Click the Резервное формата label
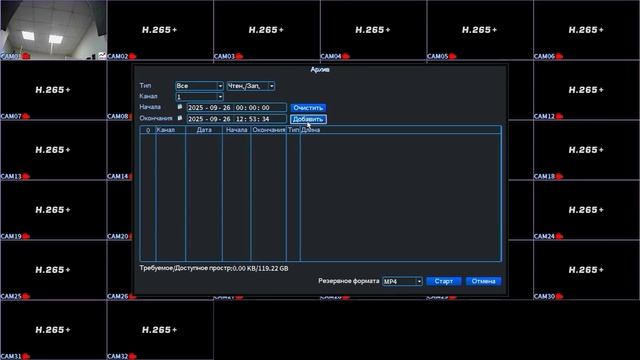Image resolution: width=640 pixels, height=360 pixels. (349, 281)
